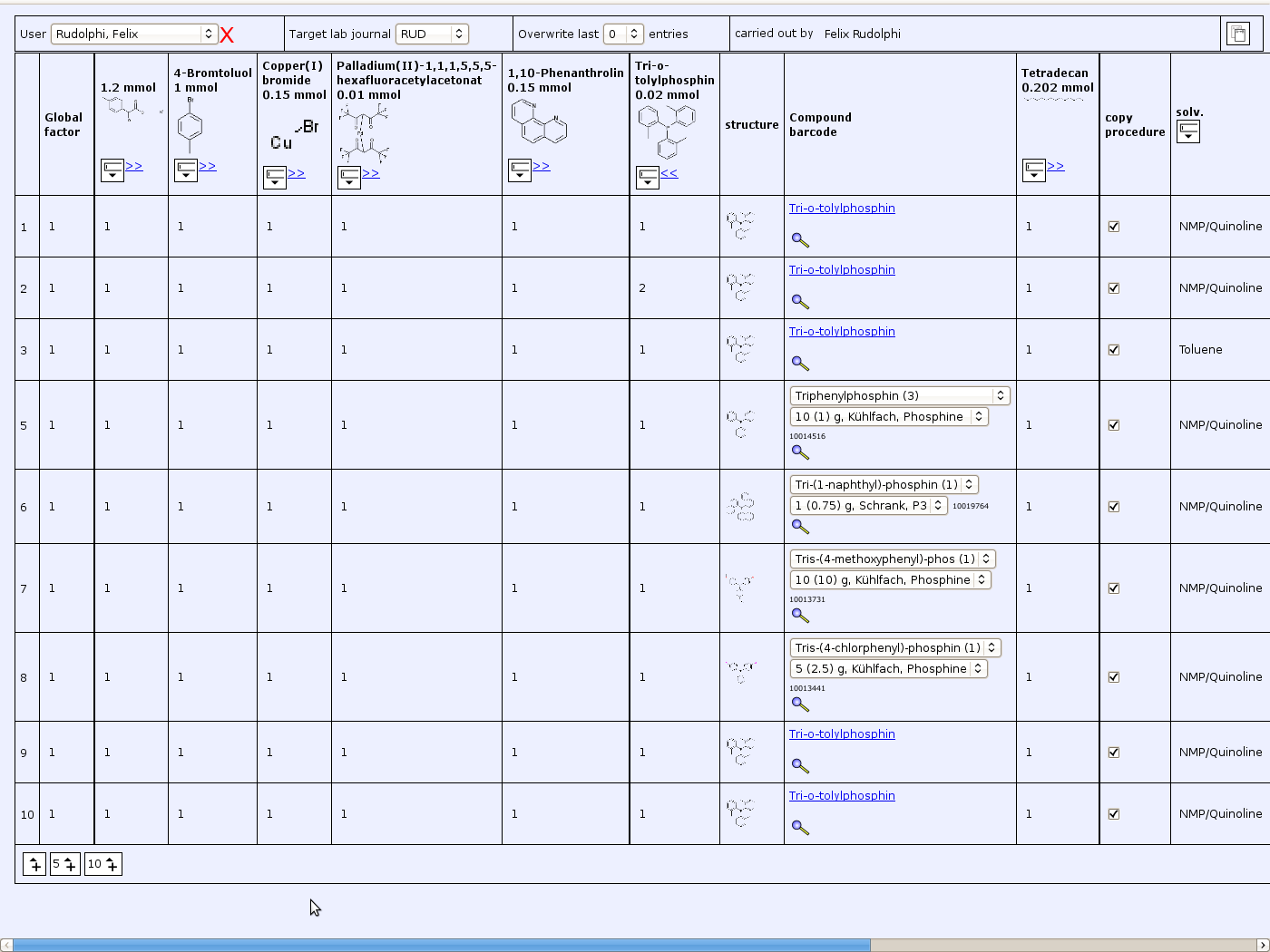Open Tri-(1-naphthyl)-phosphin (1) dropdown
Screen dimensions: 1270x952
click(x=884, y=485)
